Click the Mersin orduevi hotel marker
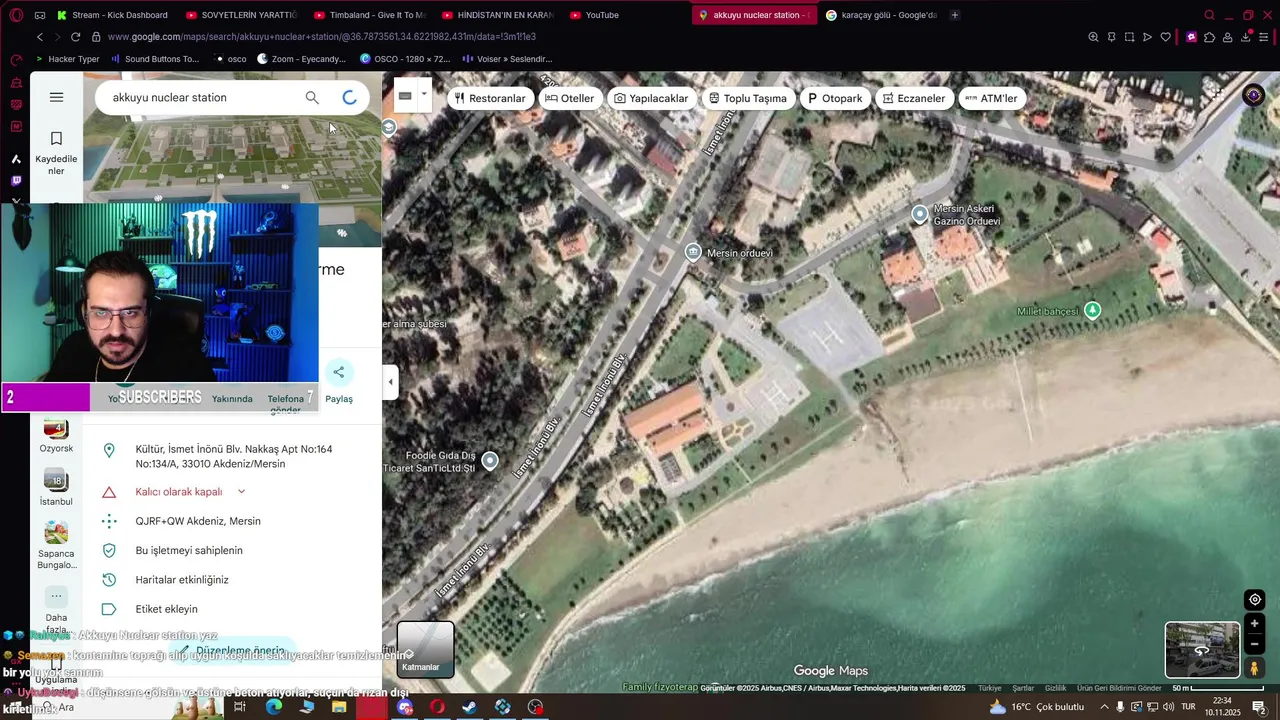This screenshot has width=1280, height=720. coord(693,252)
